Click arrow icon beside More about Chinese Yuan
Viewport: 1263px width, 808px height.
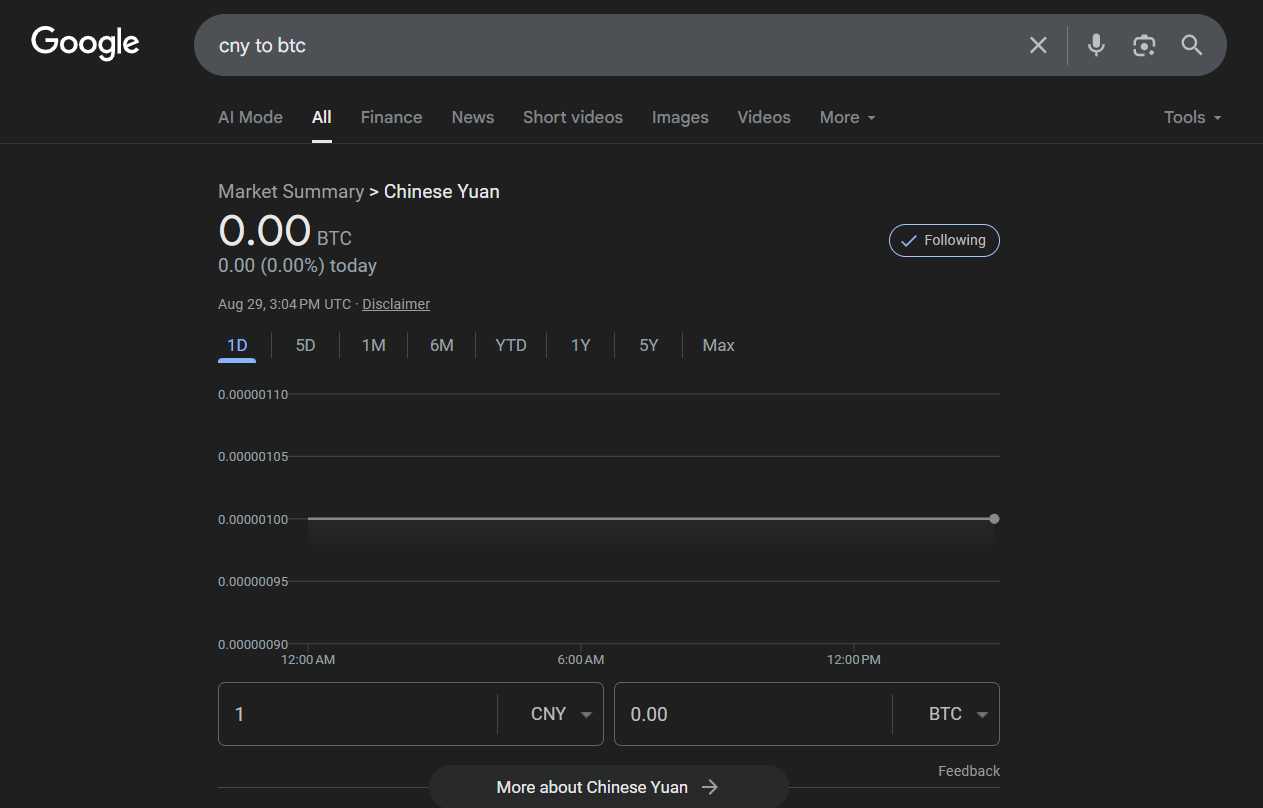(x=710, y=787)
